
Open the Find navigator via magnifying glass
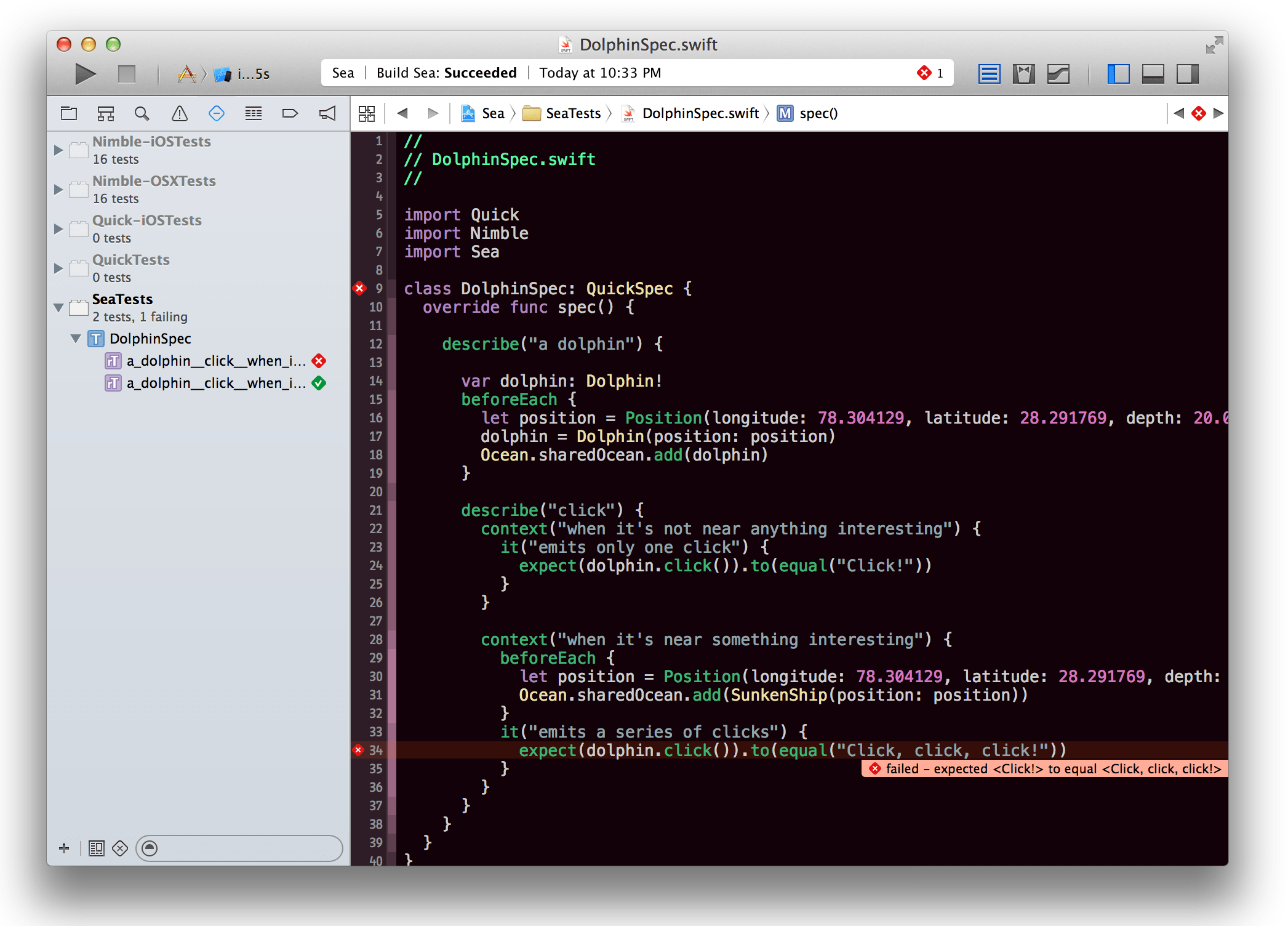click(x=142, y=113)
